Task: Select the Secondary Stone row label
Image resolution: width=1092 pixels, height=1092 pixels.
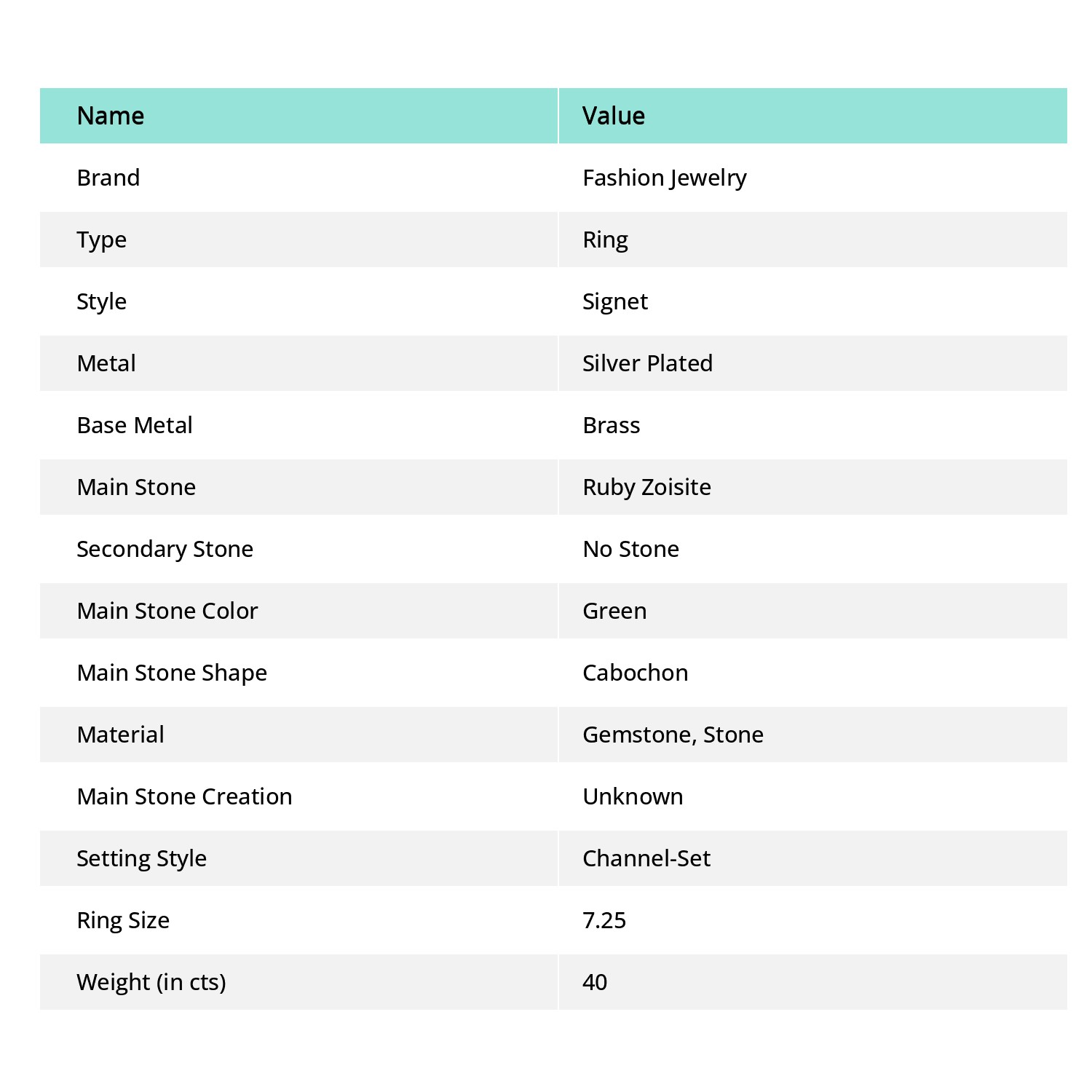Action: tap(165, 549)
